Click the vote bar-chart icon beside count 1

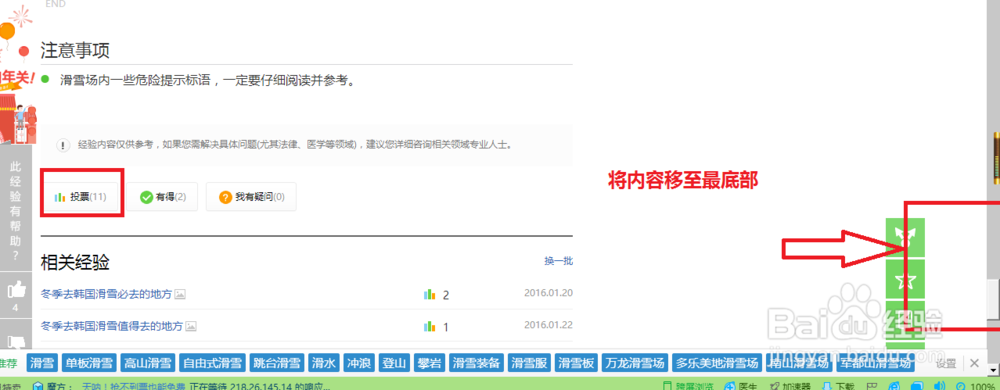pos(429,327)
